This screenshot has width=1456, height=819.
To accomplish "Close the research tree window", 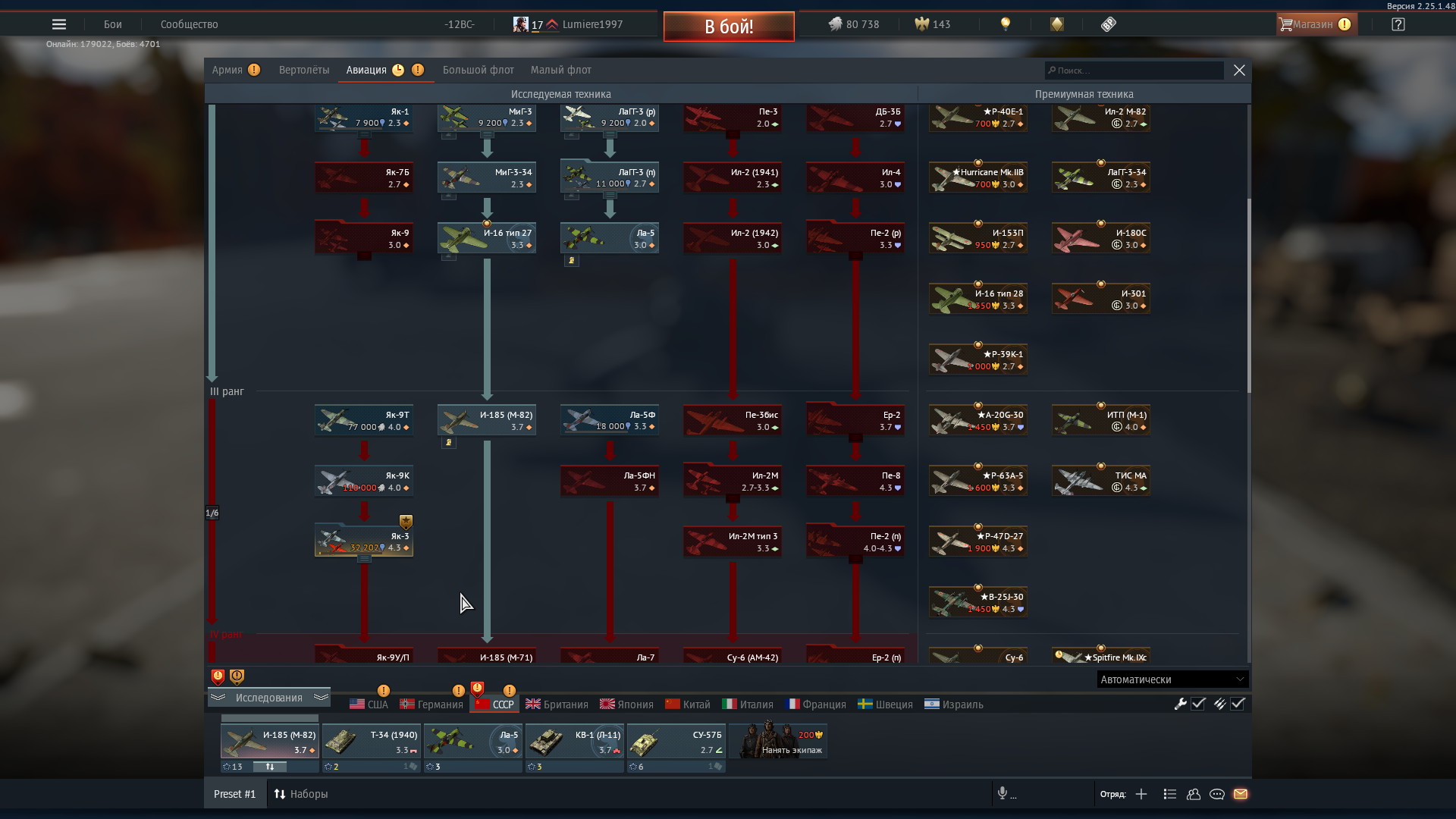I will (1239, 70).
